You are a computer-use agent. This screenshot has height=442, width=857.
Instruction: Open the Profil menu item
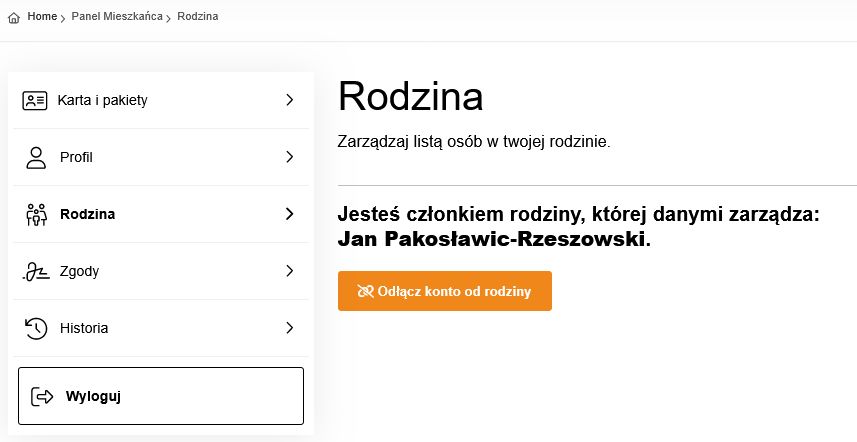tap(161, 157)
